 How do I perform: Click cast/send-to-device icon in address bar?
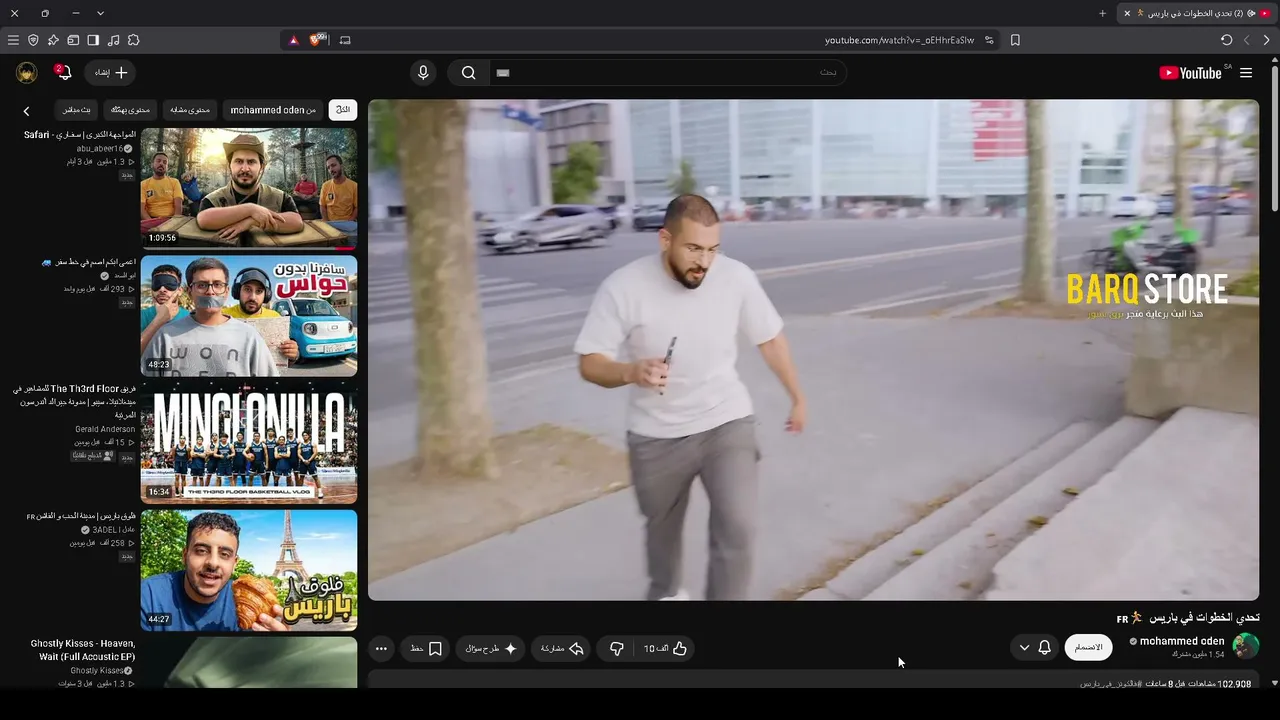coord(345,40)
